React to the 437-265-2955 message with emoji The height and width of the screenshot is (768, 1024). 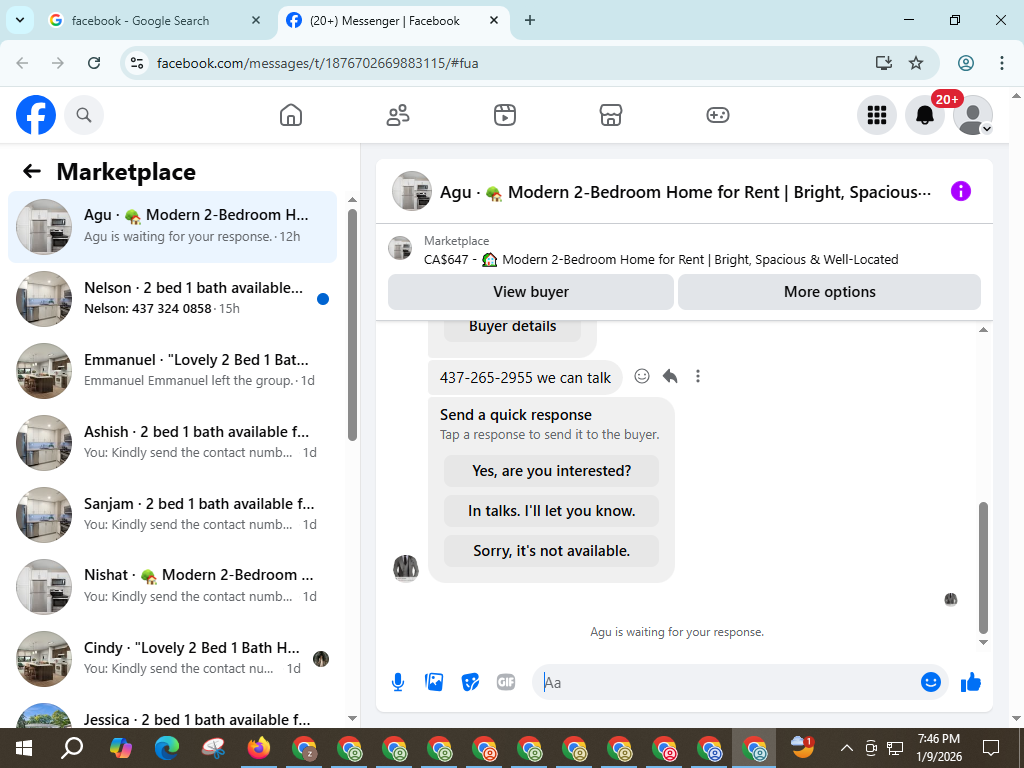(x=642, y=376)
